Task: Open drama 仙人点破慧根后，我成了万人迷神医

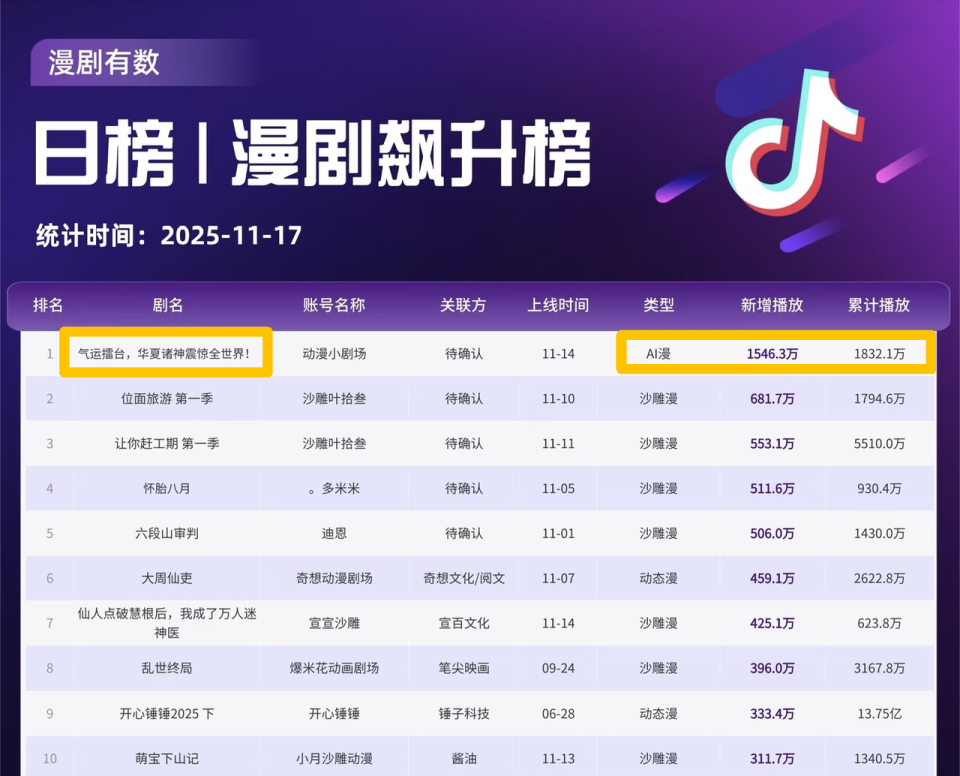Action: tap(167, 623)
